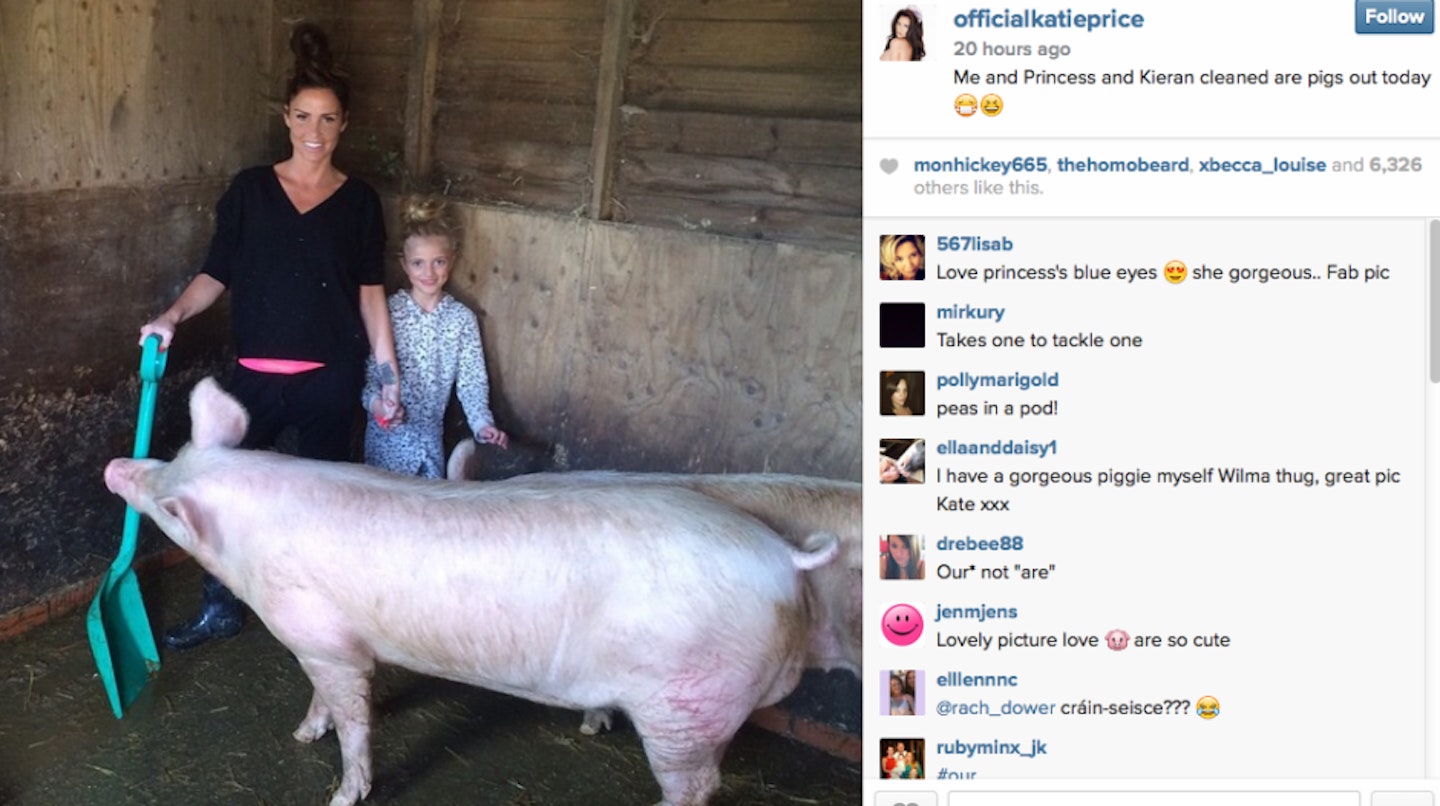Click drebee88's profile avatar

point(902,557)
